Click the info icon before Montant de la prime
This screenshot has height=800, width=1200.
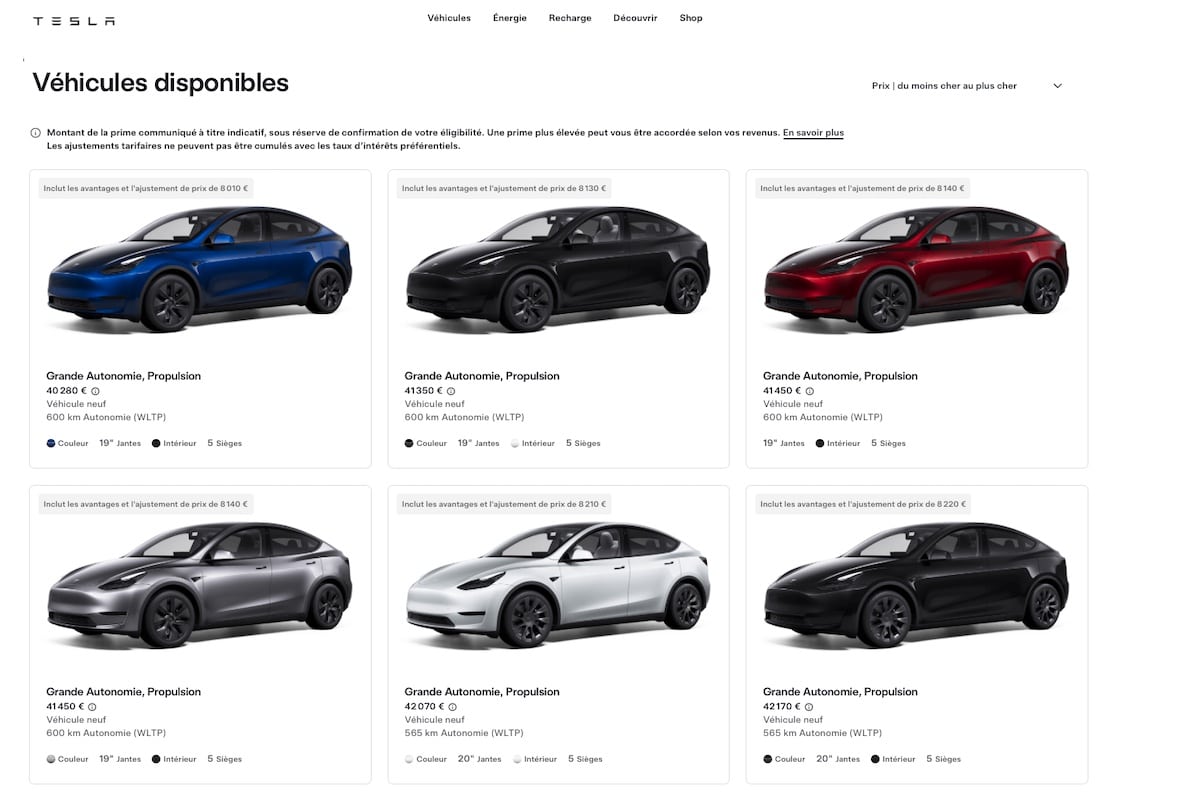36,133
